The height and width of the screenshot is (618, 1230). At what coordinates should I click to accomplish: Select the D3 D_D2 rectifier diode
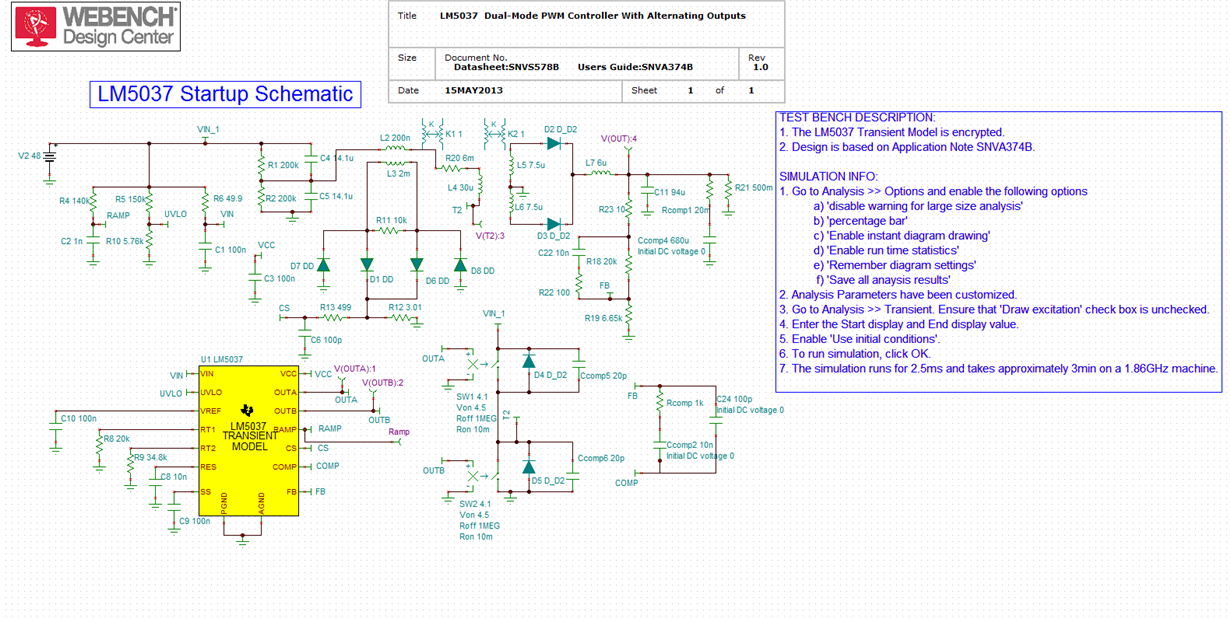coord(553,223)
